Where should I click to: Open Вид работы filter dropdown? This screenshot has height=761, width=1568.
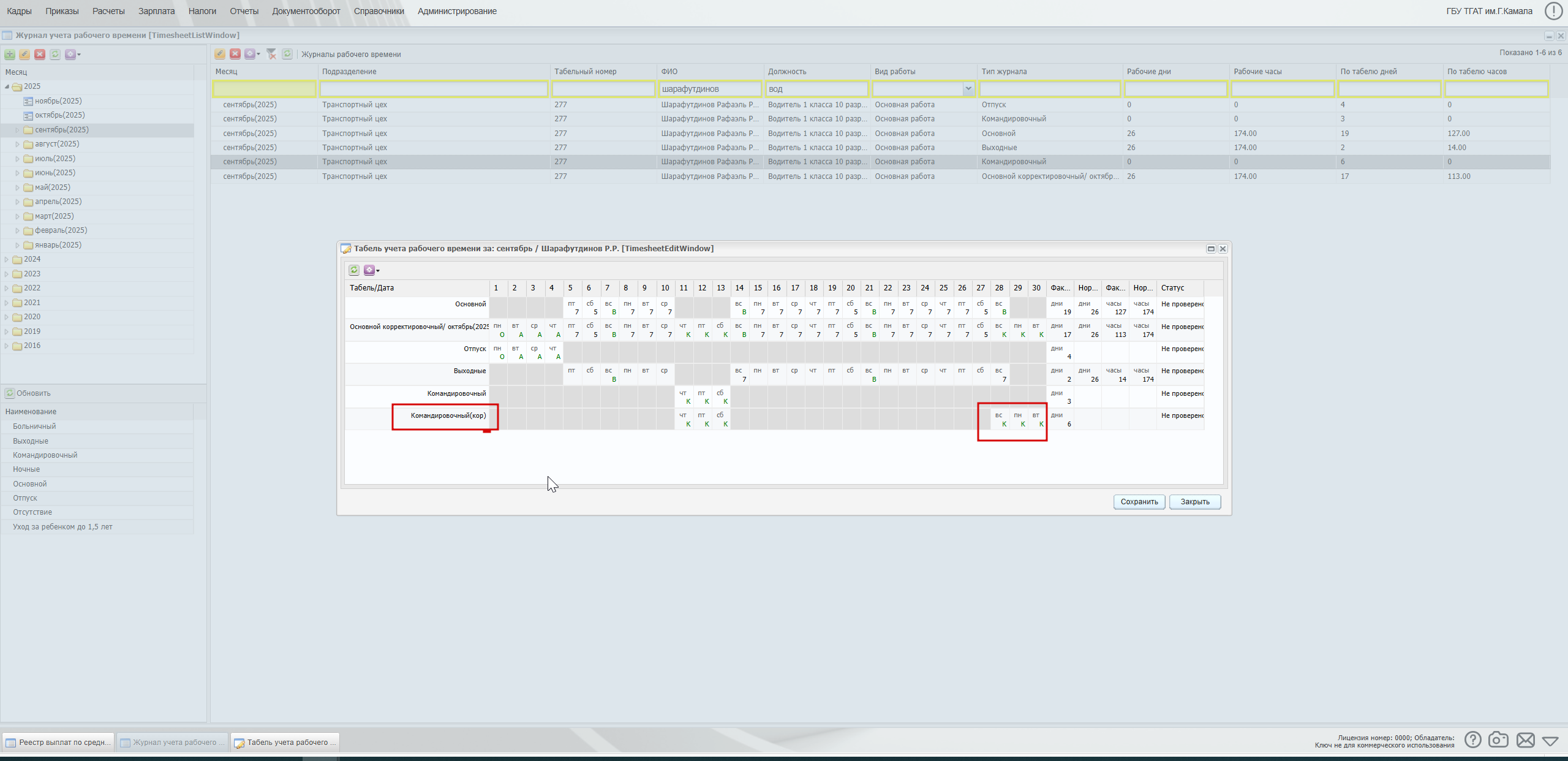(x=968, y=89)
